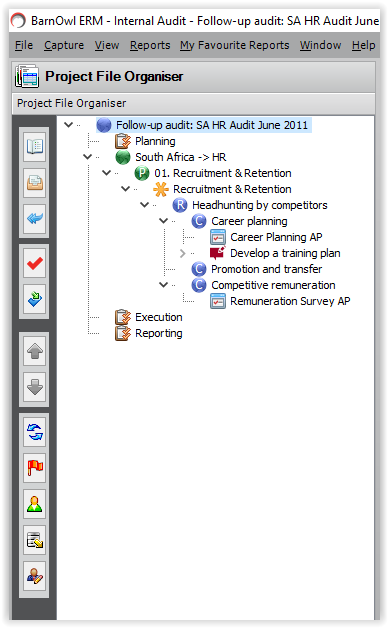Click the Execution clipboard icon

[123, 317]
